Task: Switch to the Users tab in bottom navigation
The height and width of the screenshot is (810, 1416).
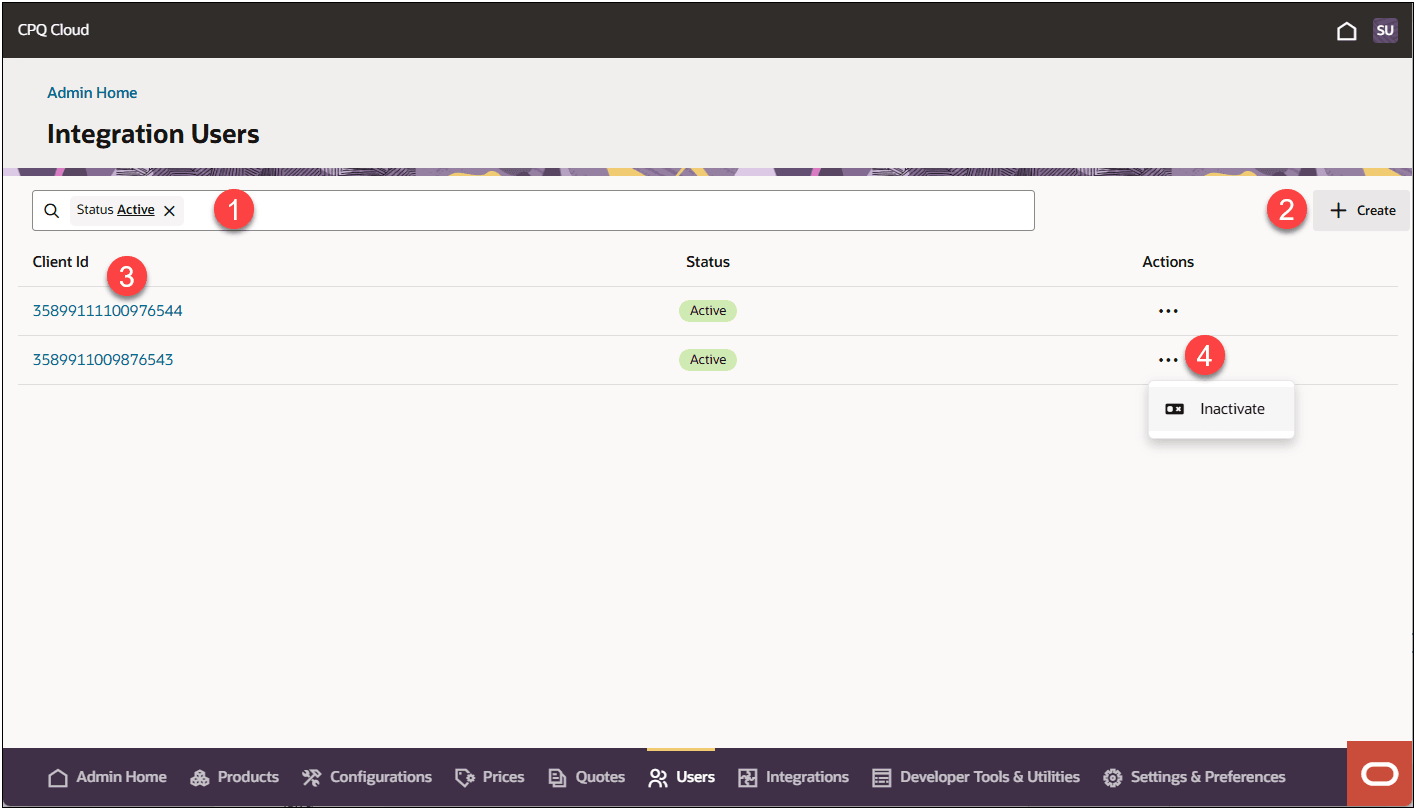Action: point(658,777)
